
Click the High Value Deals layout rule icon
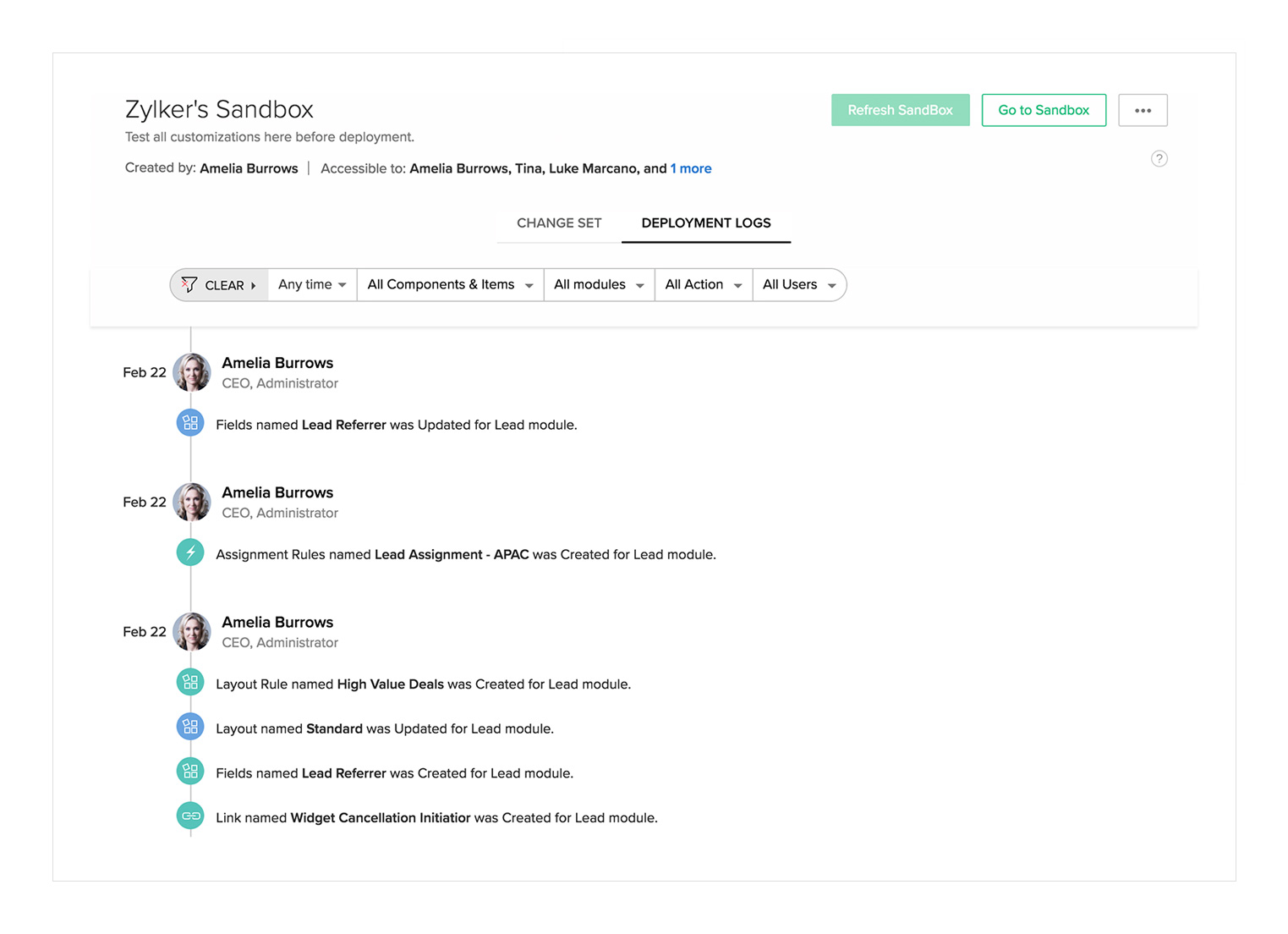click(x=190, y=682)
